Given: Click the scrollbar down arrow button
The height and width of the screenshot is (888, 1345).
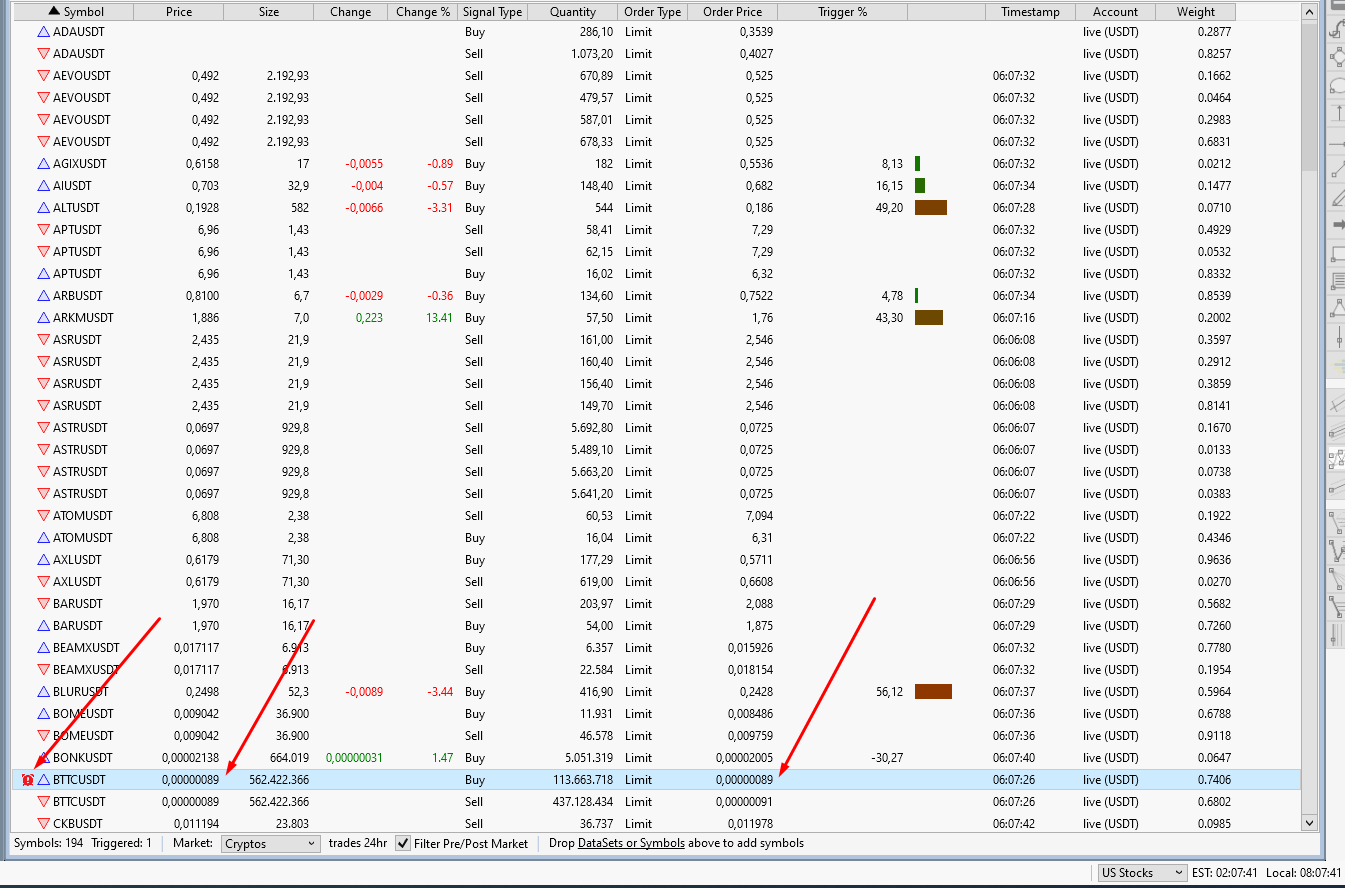Looking at the screenshot, I should [x=1310, y=823].
